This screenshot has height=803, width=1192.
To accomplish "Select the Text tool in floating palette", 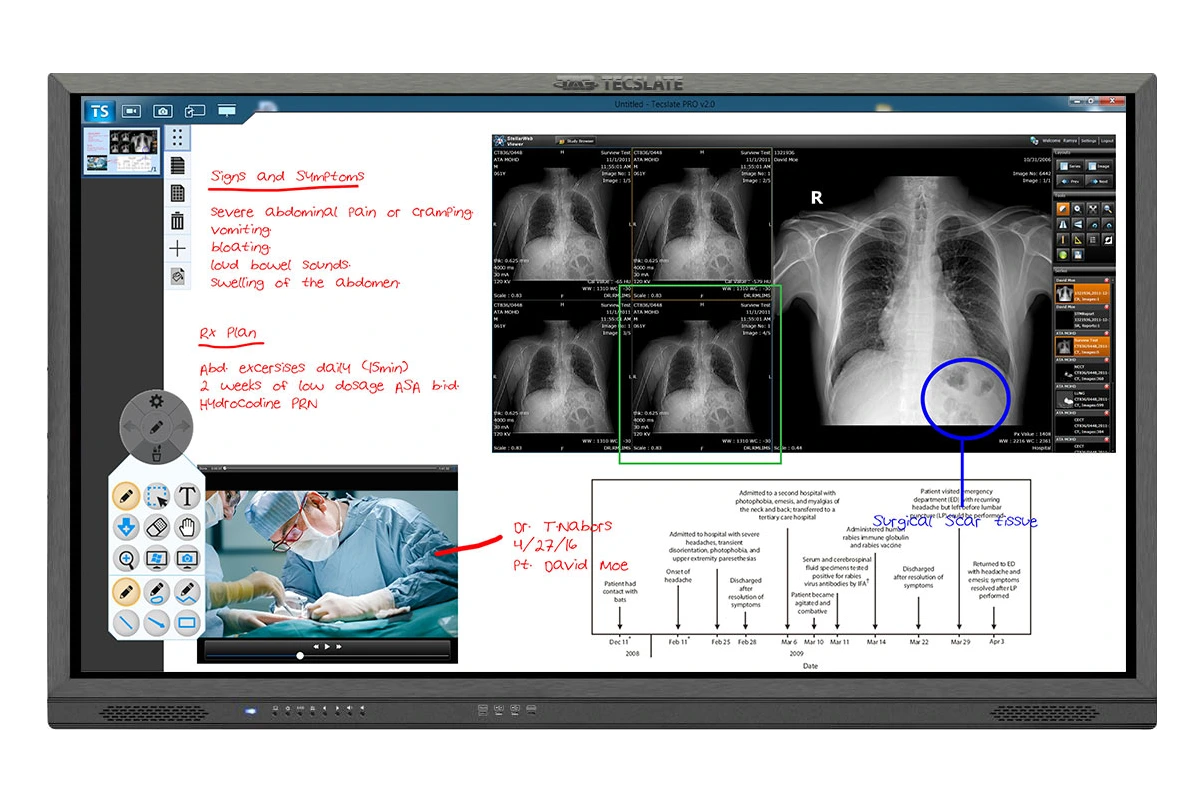I will (187, 494).
